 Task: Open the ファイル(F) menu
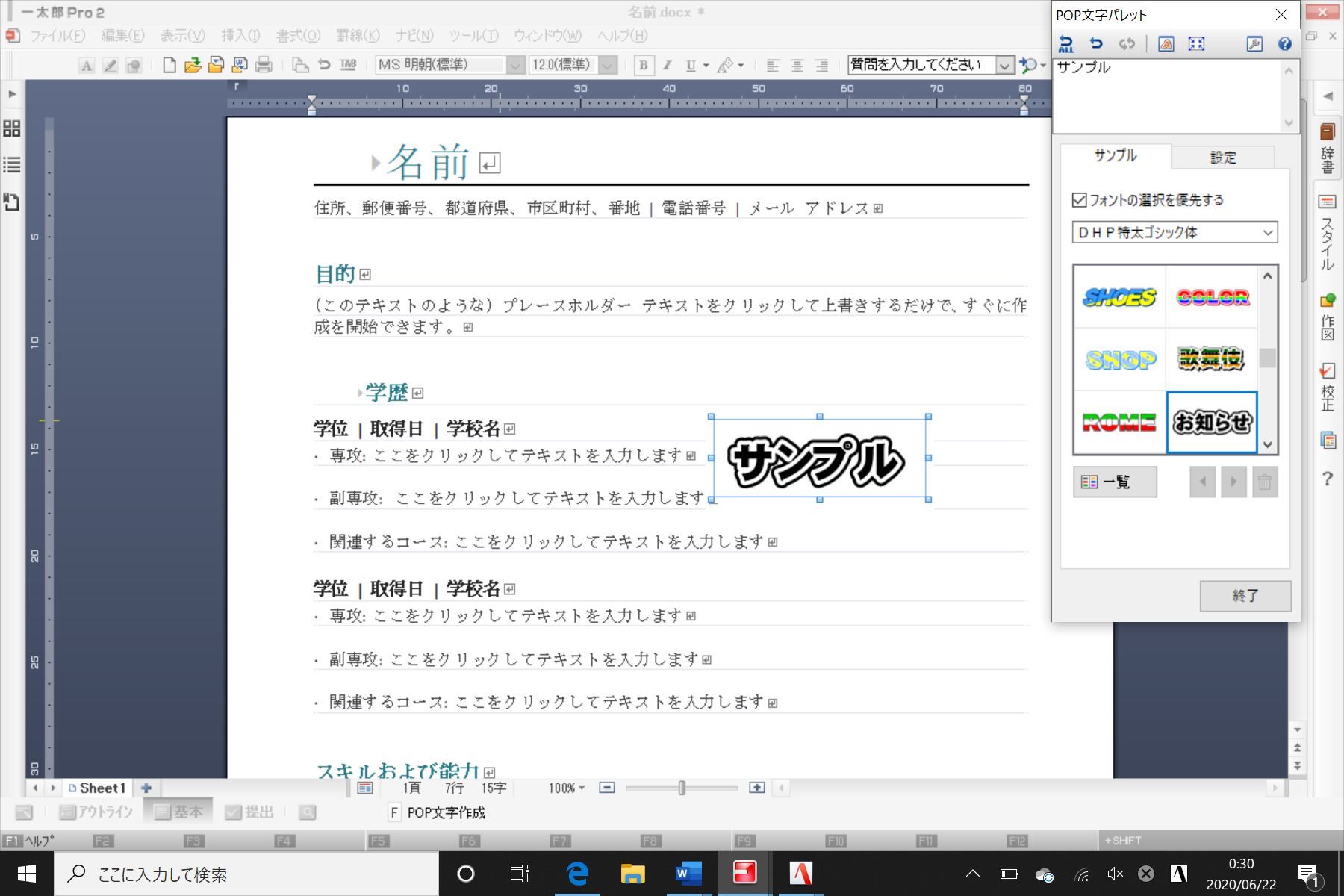[57, 35]
